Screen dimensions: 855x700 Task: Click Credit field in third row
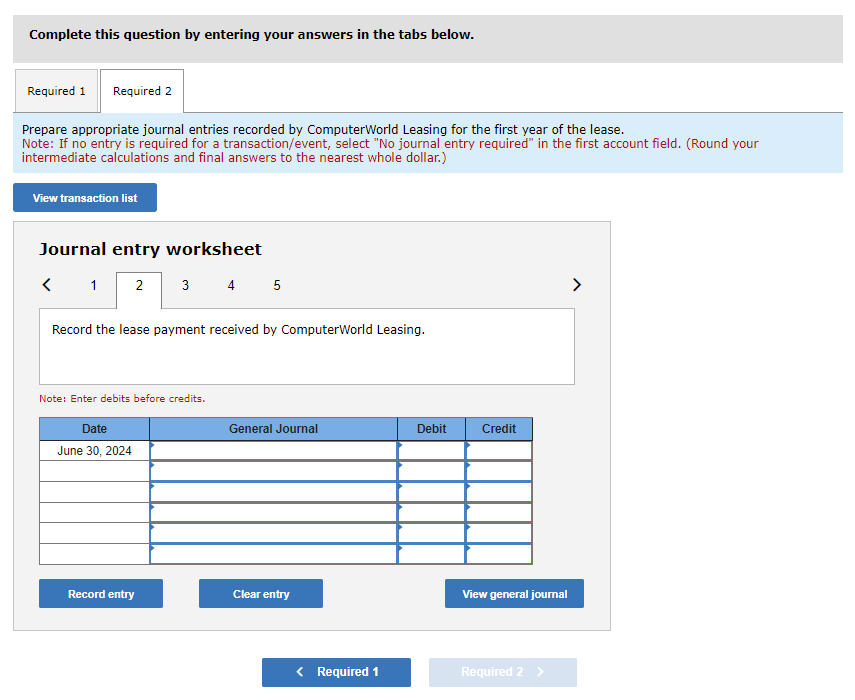(499, 492)
